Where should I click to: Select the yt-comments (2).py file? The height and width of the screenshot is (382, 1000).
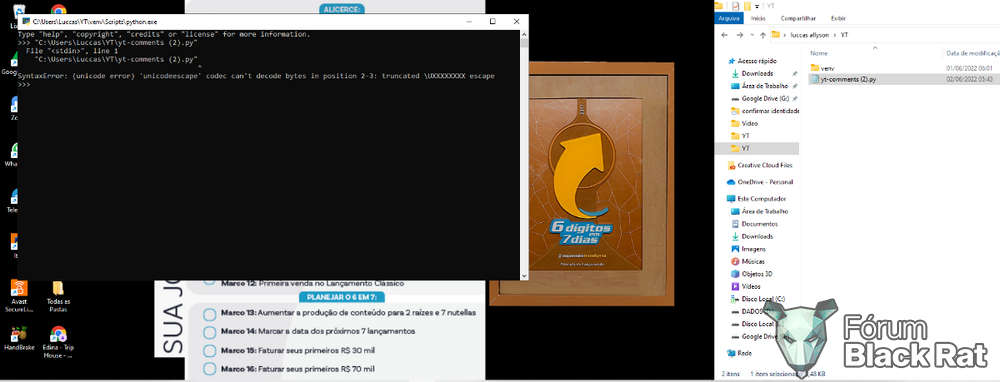[848, 79]
